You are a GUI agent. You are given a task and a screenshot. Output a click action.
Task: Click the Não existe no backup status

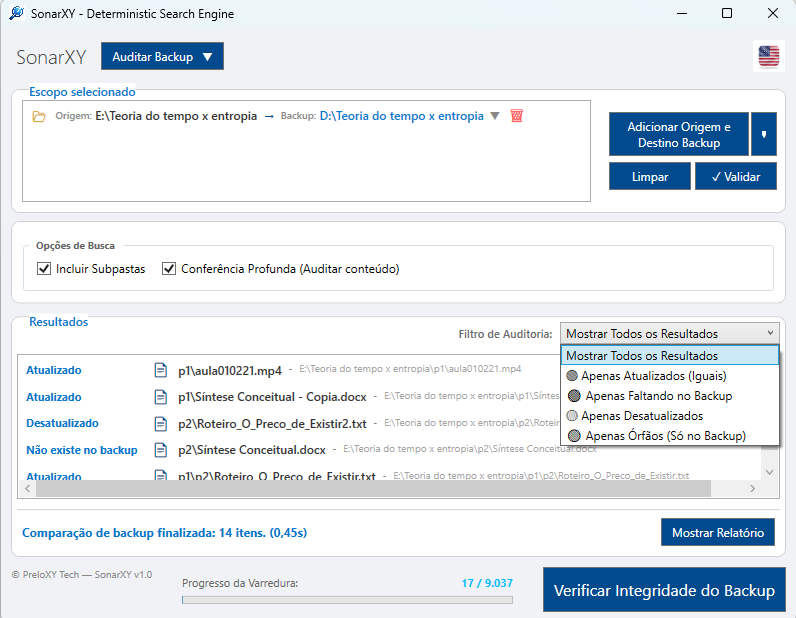(x=82, y=450)
